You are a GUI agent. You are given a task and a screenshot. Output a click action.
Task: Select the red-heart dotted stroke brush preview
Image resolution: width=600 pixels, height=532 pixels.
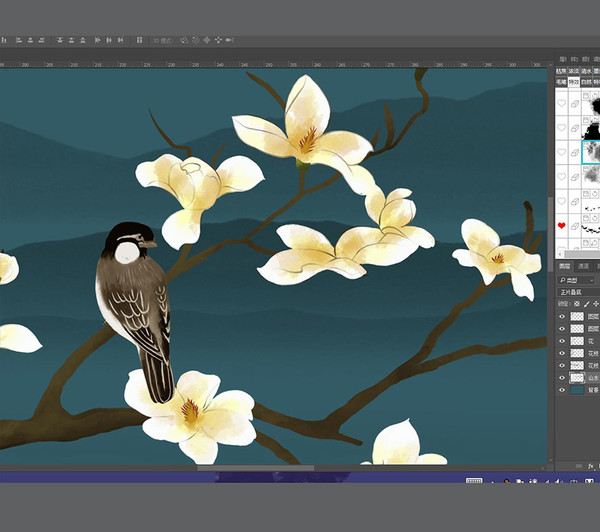coord(591,226)
